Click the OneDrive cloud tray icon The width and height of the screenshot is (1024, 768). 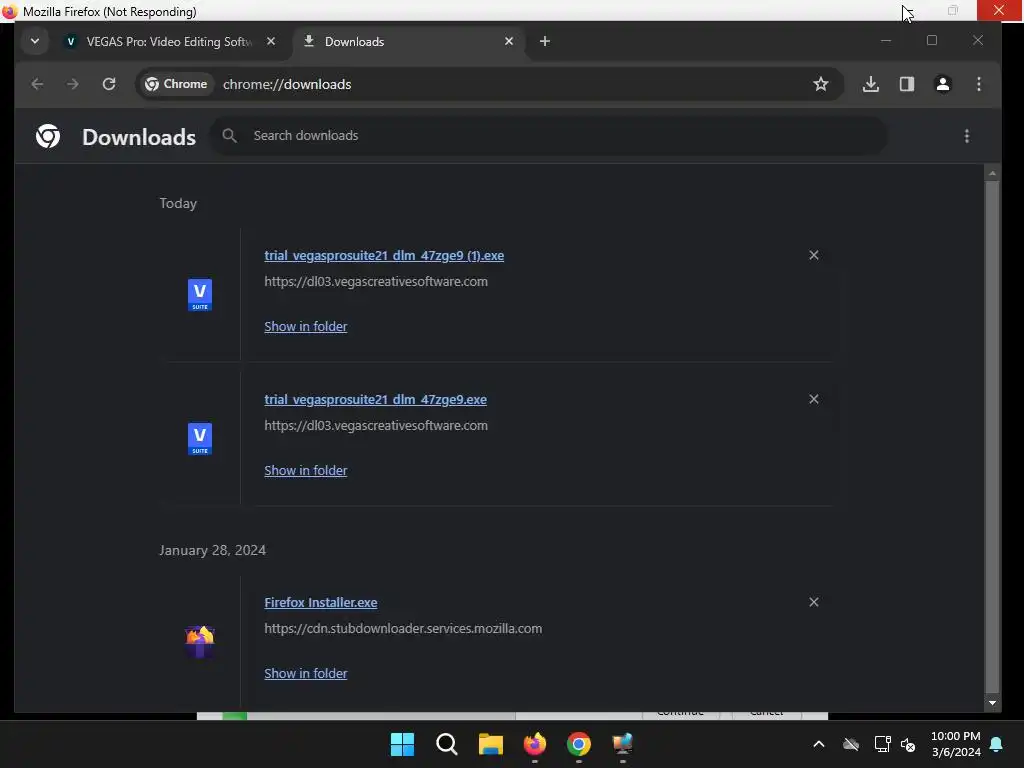pos(850,744)
